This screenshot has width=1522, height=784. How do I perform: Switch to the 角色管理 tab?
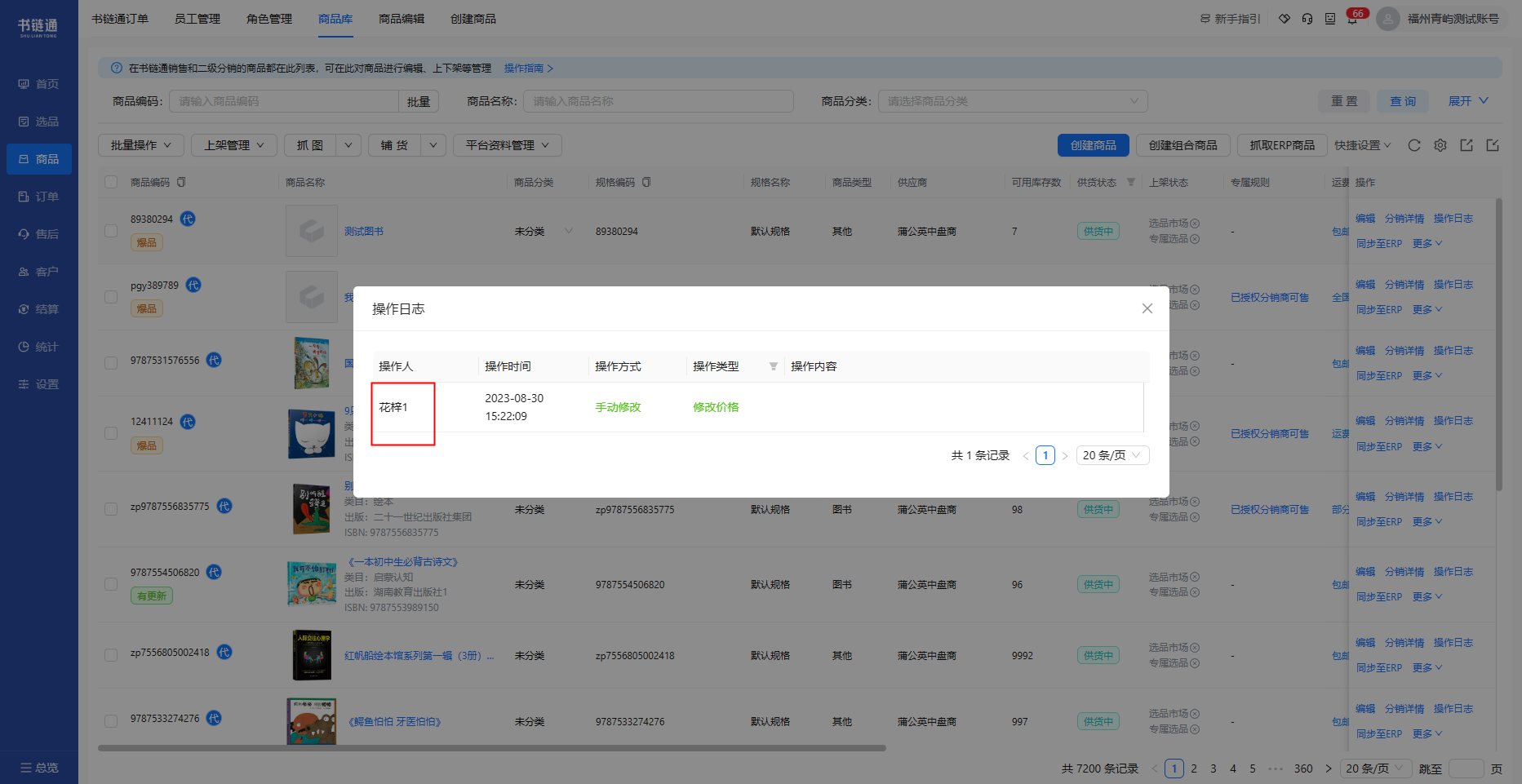269,19
